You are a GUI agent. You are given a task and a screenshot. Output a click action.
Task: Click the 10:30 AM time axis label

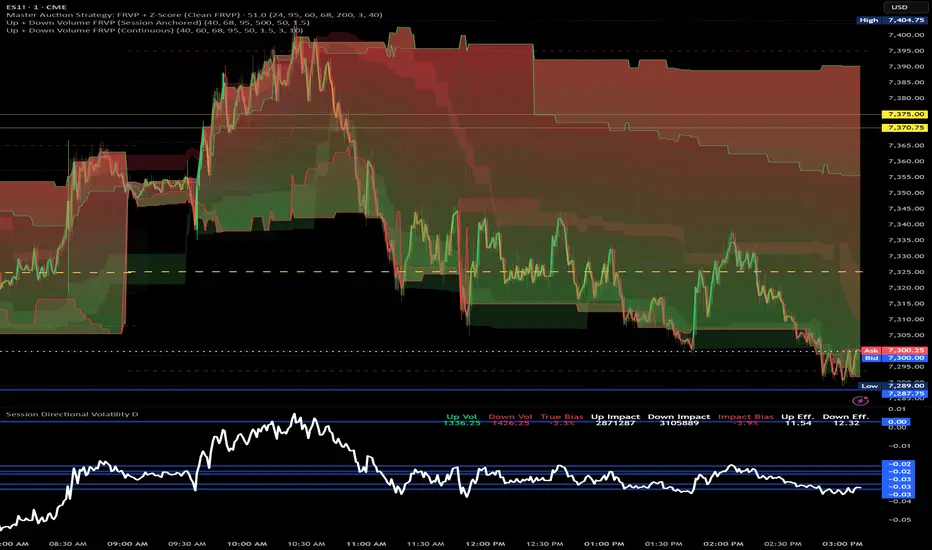[x=306, y=543]
